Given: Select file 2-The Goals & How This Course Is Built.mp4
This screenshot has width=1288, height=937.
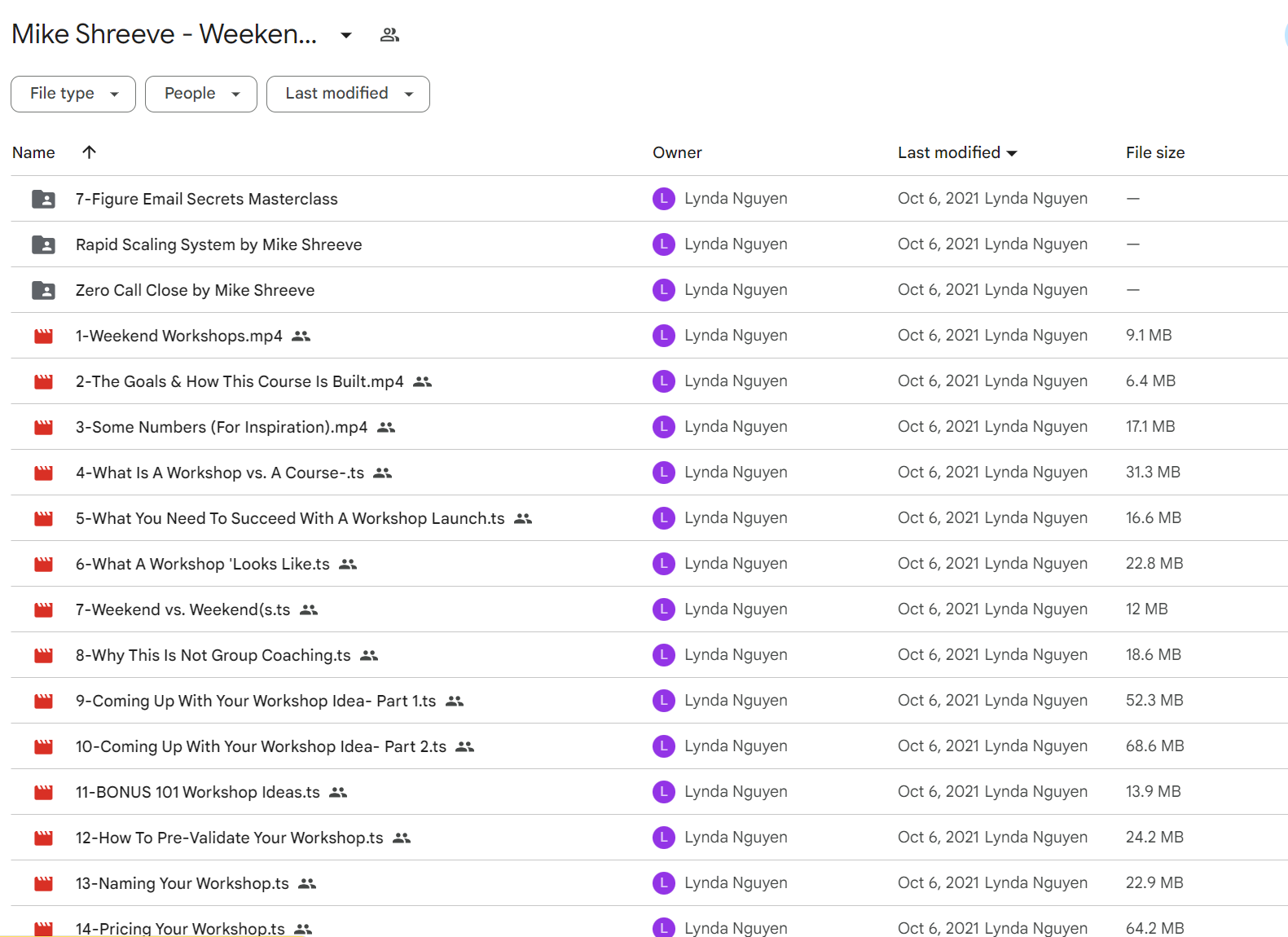Looking at the screenshot, I should pos(240,381).
